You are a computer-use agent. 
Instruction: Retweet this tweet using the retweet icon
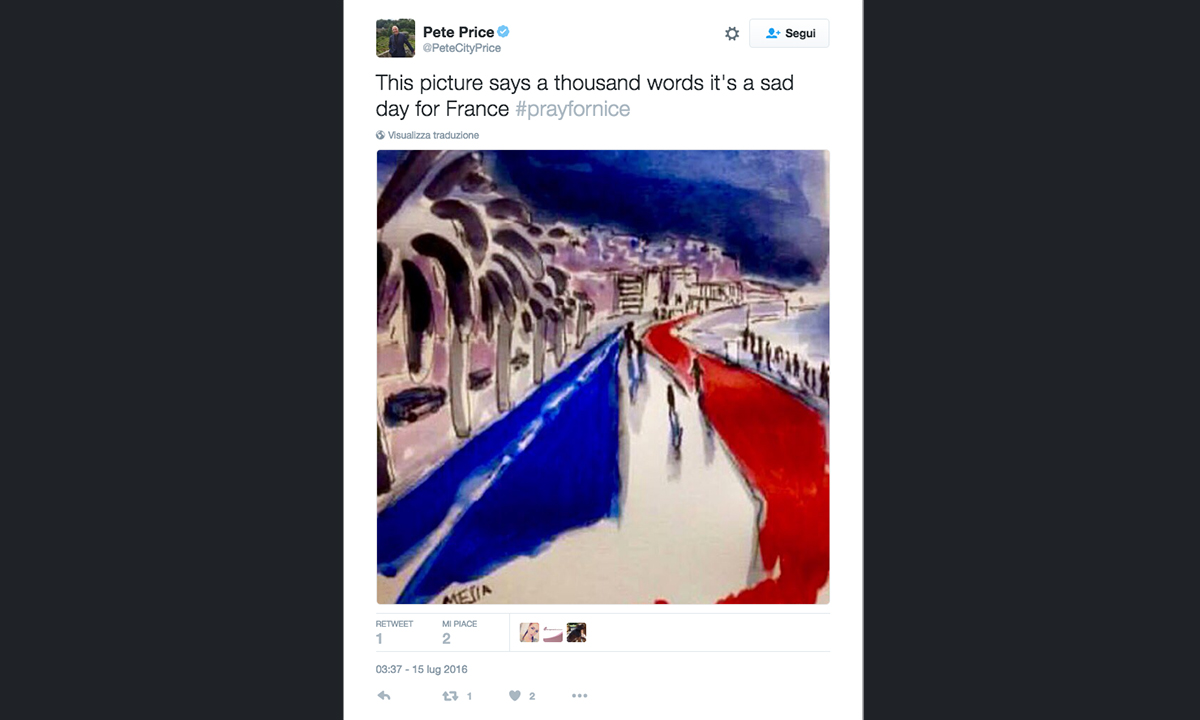(x=450, y=696)
